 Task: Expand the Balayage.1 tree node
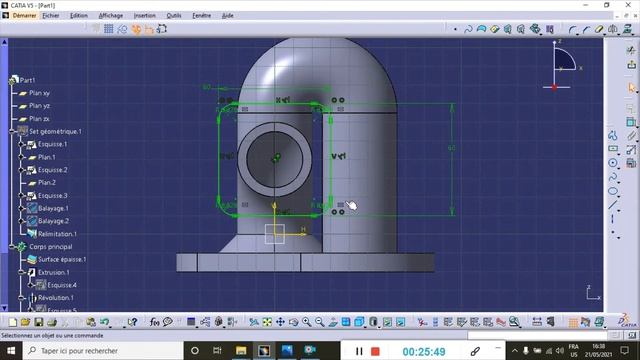coord(21,208)
